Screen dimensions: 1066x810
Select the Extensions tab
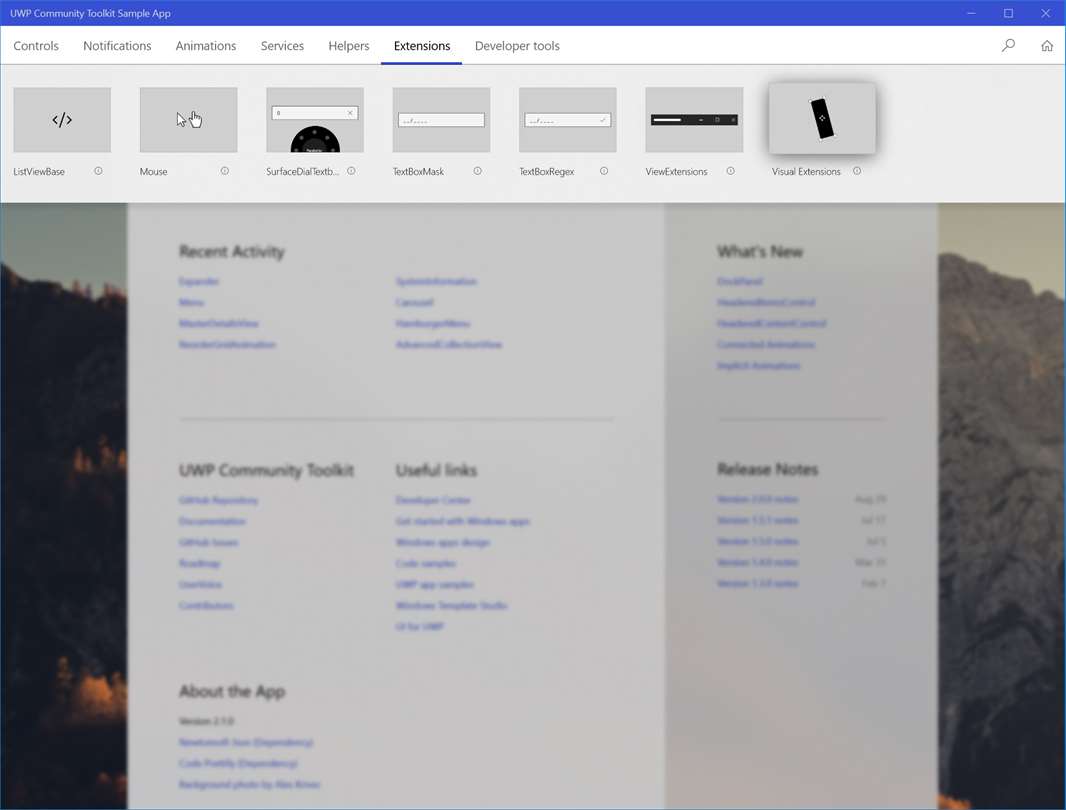pos(422,46)
